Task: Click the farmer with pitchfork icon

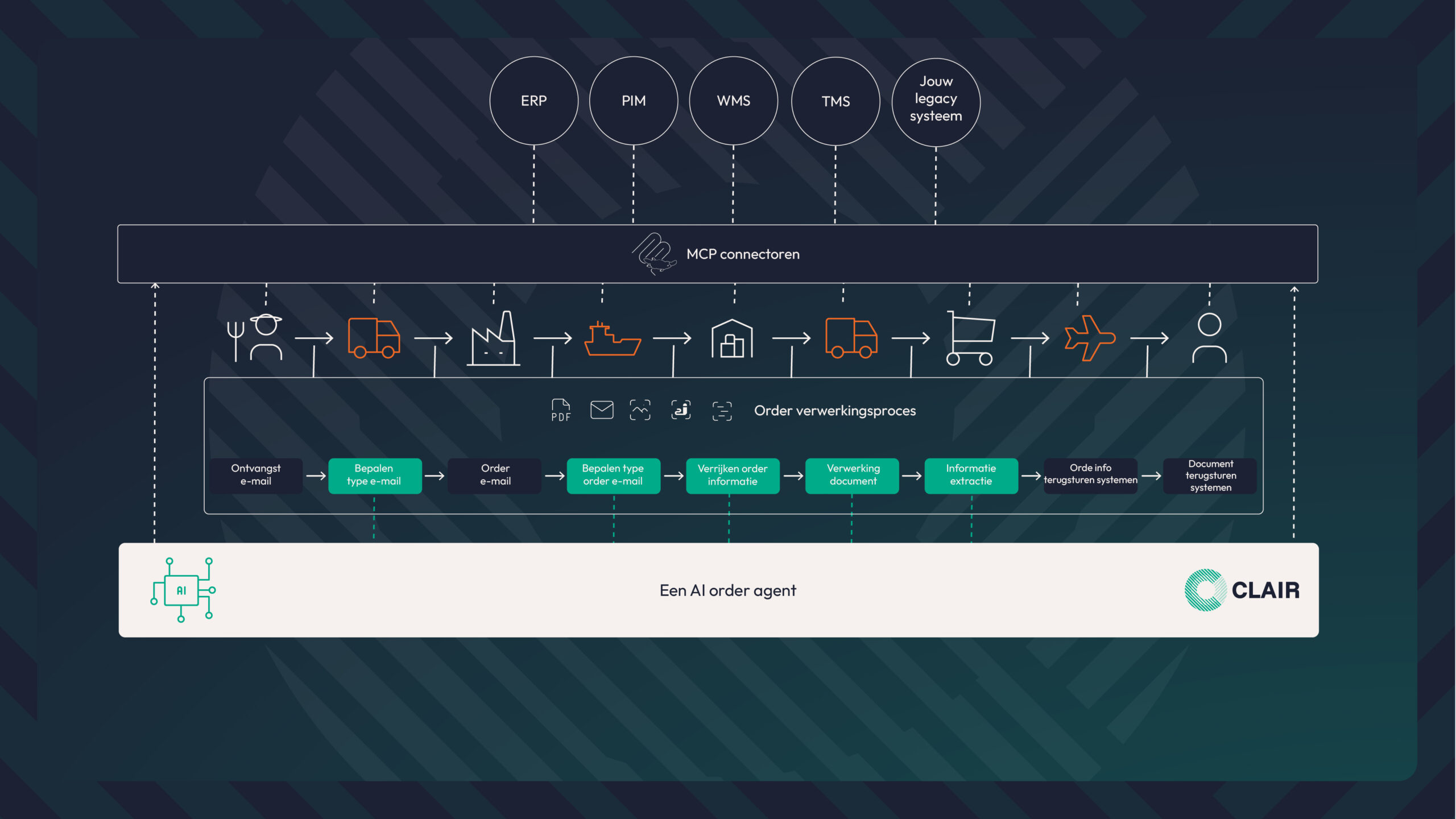Action: click(254, 338)
